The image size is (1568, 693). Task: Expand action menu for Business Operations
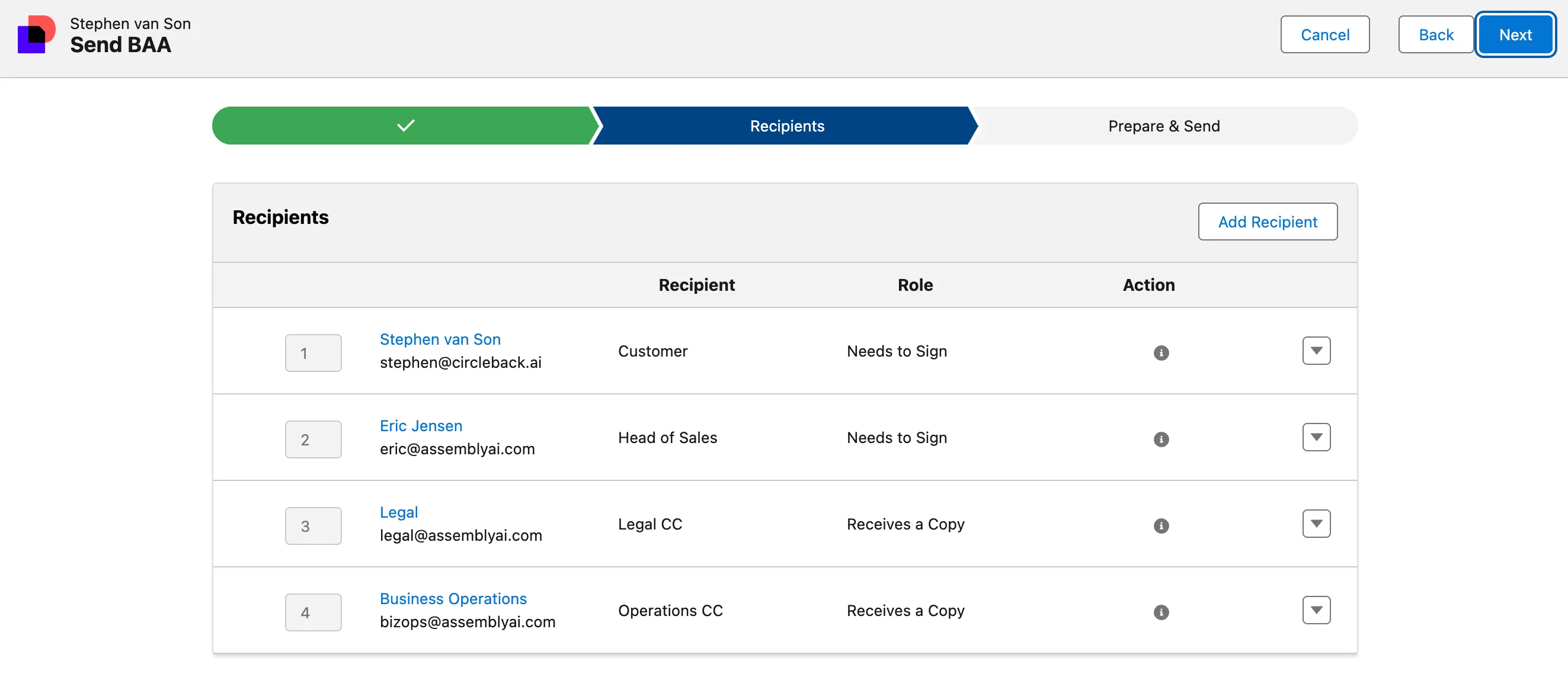click(1316, 610)
